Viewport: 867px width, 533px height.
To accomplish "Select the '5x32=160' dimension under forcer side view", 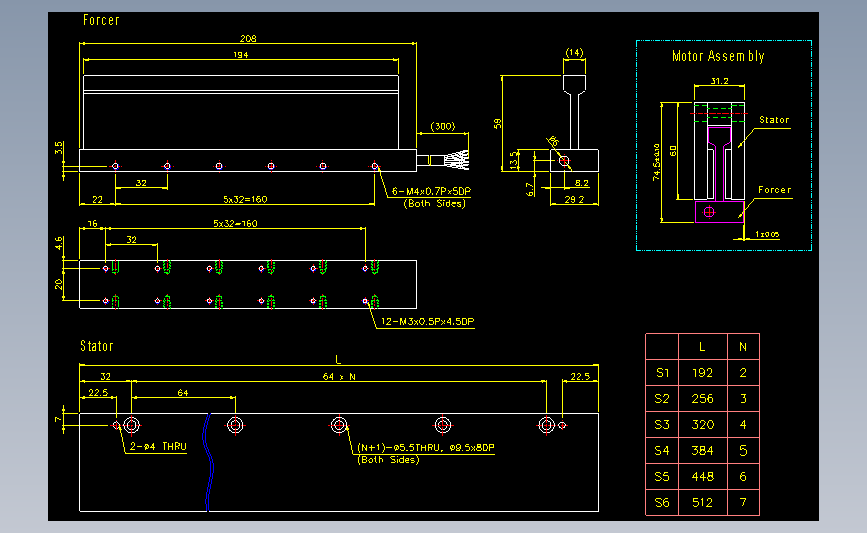I will pyautogui.click(x=245, y=199).
